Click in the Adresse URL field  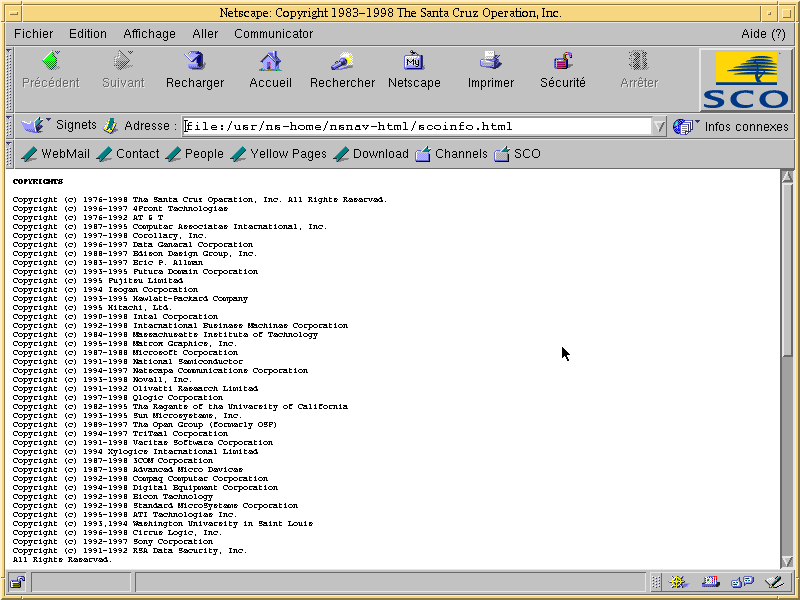(417, 127)
